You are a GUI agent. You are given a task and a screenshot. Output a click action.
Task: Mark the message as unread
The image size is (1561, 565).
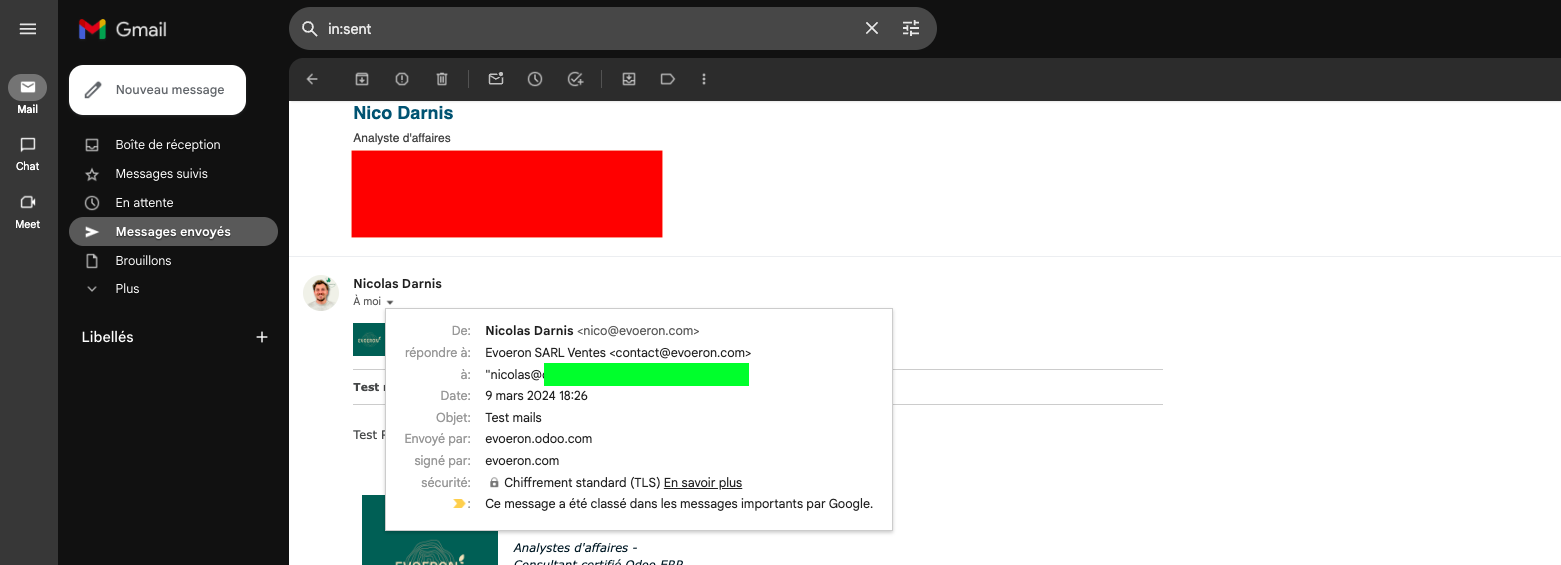tap(495, 79)
